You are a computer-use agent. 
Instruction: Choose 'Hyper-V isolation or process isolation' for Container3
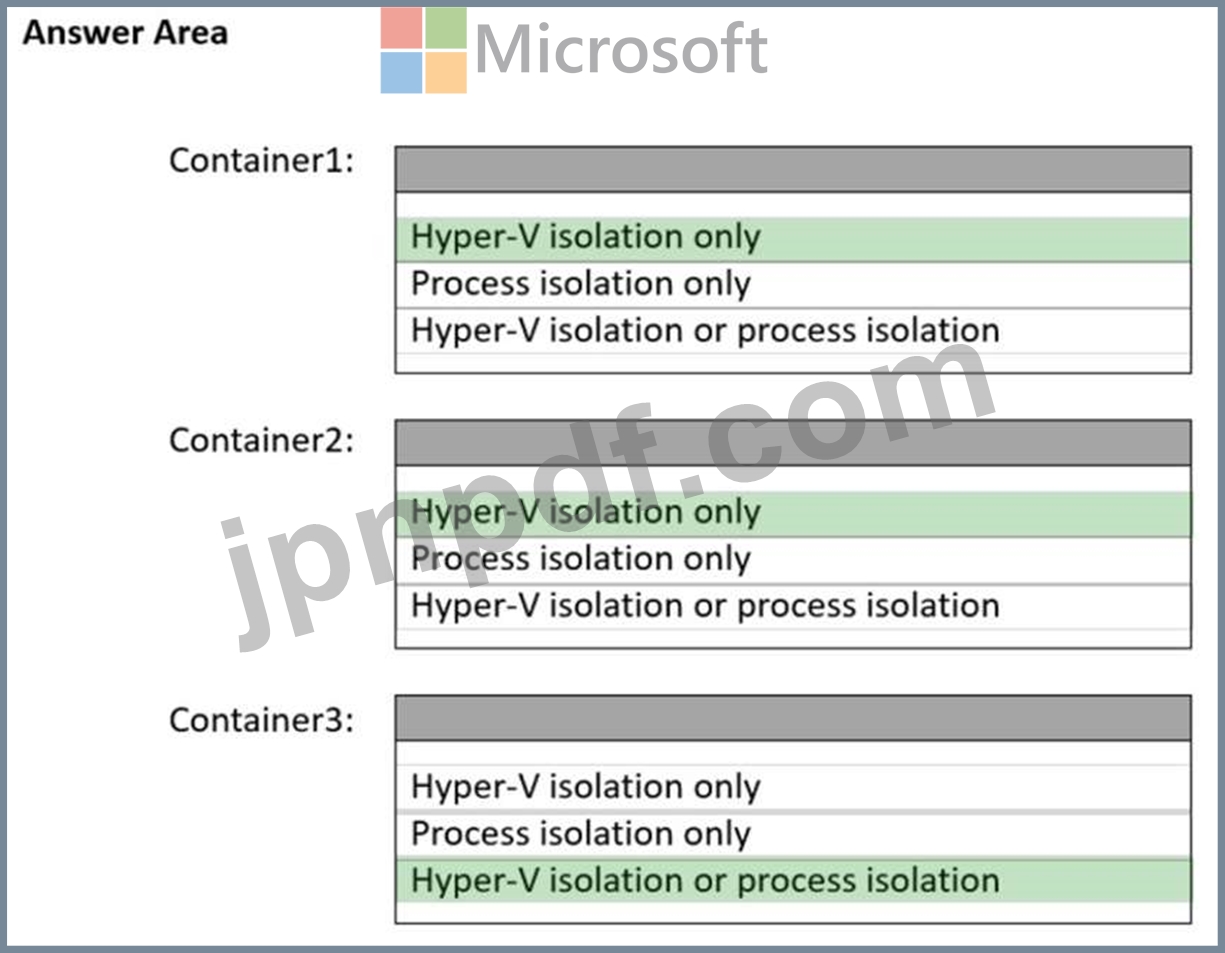tap(793, 881)
